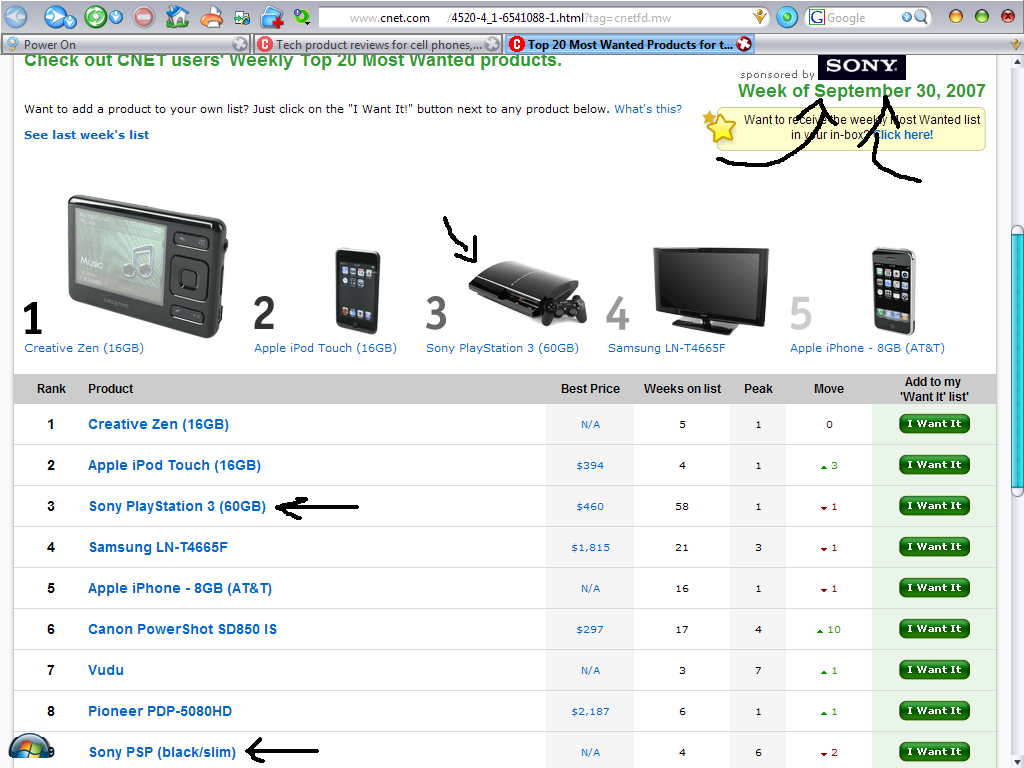The height and width of the screenshot is (768, 1024).
Task: Click the $394 best price link
Action: (590, 466)
